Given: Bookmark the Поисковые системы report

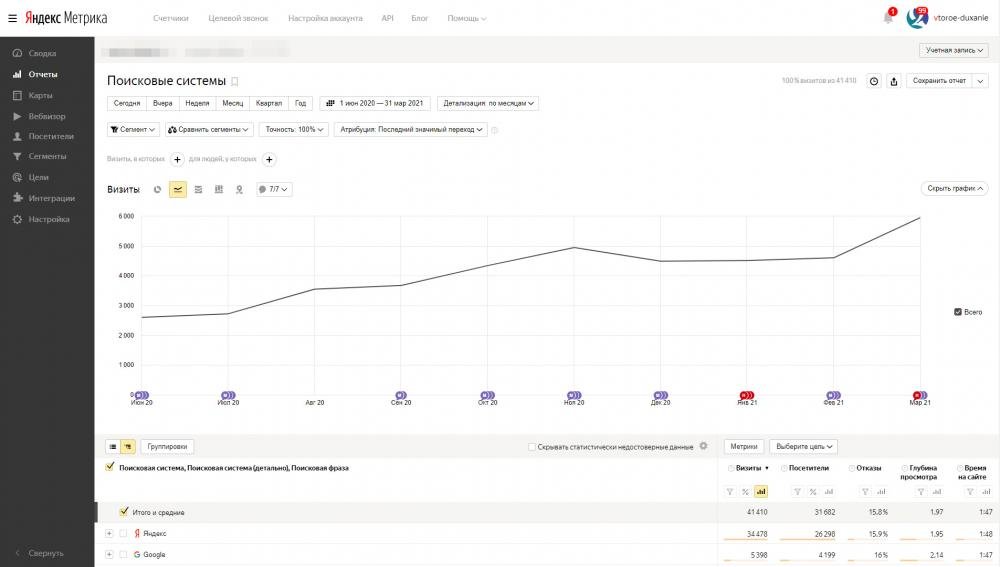Looking at the screenshot, I should coord(235,82).
